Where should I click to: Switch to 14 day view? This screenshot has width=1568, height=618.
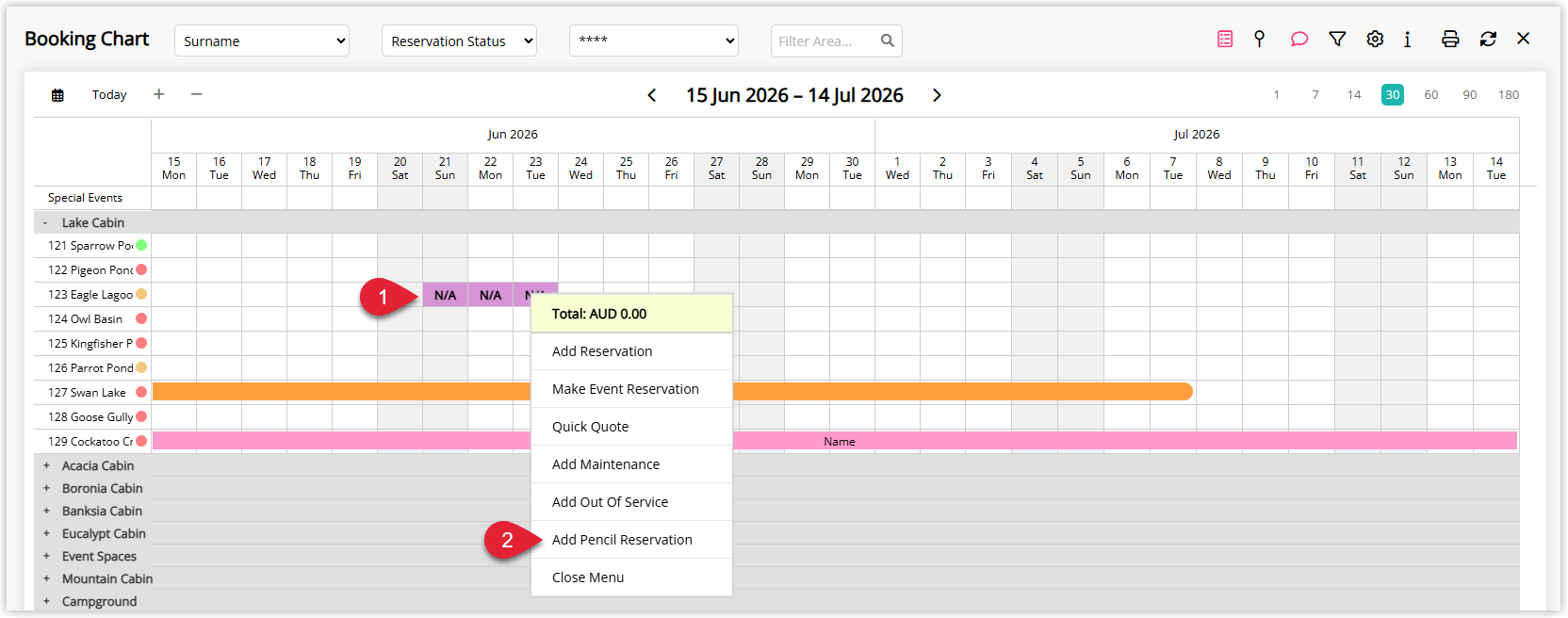click(1354, 94)
